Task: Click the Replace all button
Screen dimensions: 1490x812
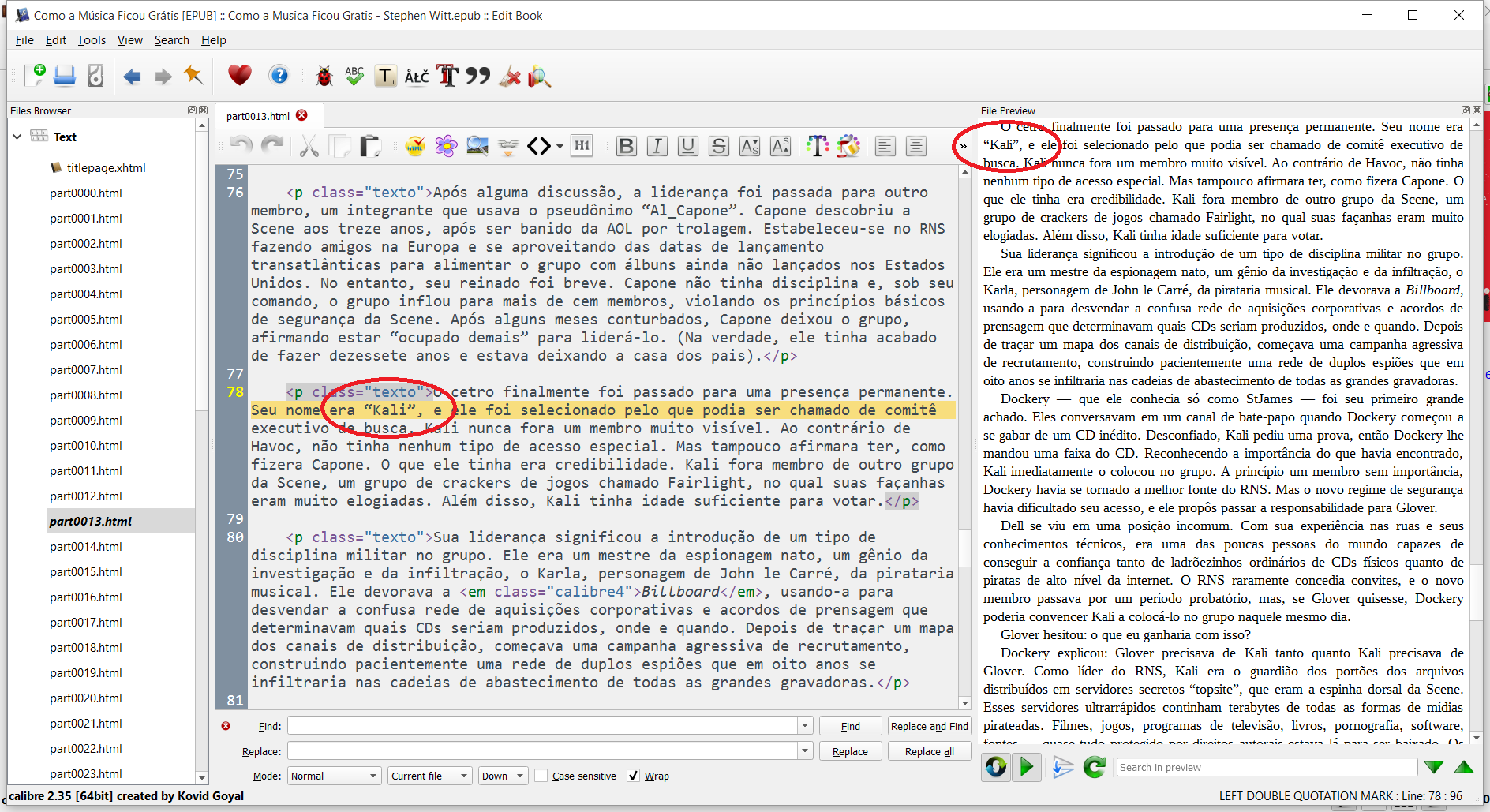Action: click(930, 751)
